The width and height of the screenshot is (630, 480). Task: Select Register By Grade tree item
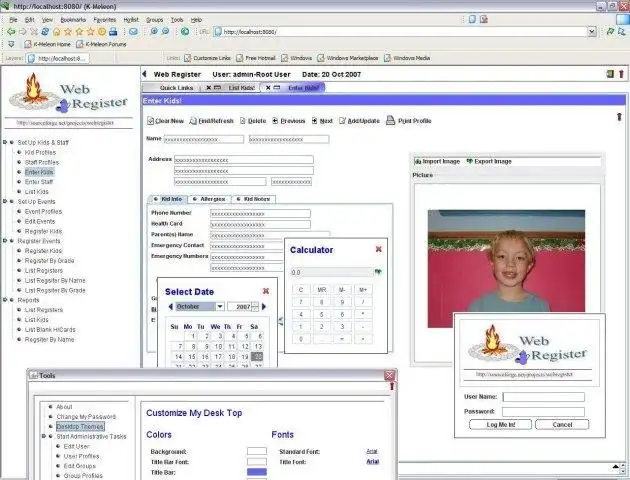point(49,260)
